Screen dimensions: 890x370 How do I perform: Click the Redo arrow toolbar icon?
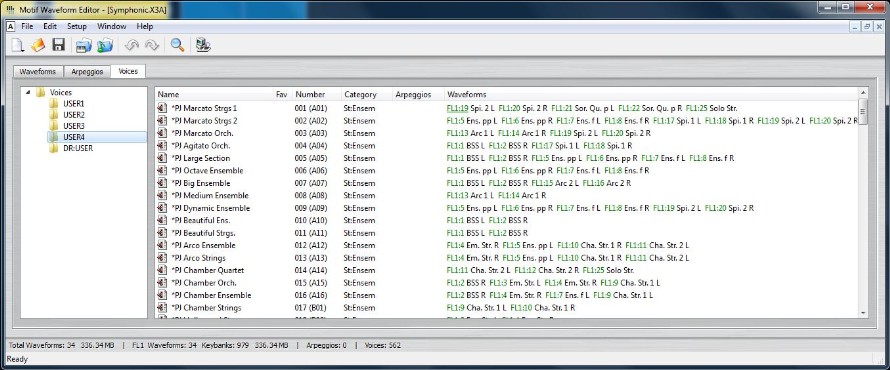click(x=152, y=45)
